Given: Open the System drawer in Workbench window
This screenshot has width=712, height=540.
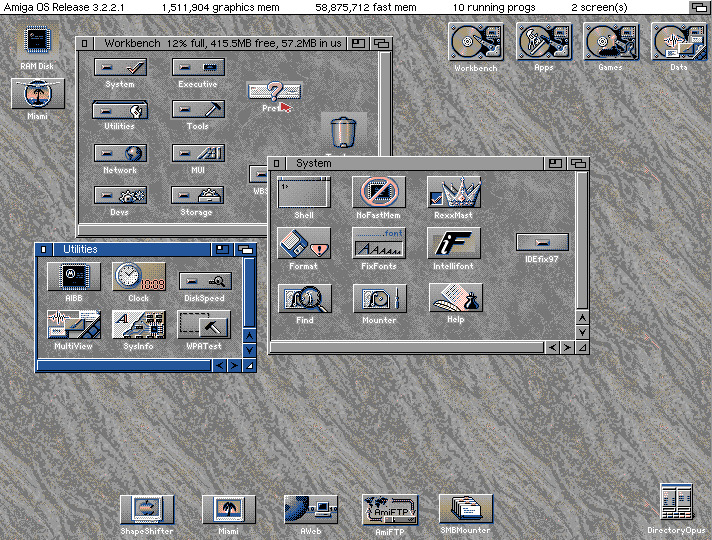Looking at the screenshot, I should (120, 67).
